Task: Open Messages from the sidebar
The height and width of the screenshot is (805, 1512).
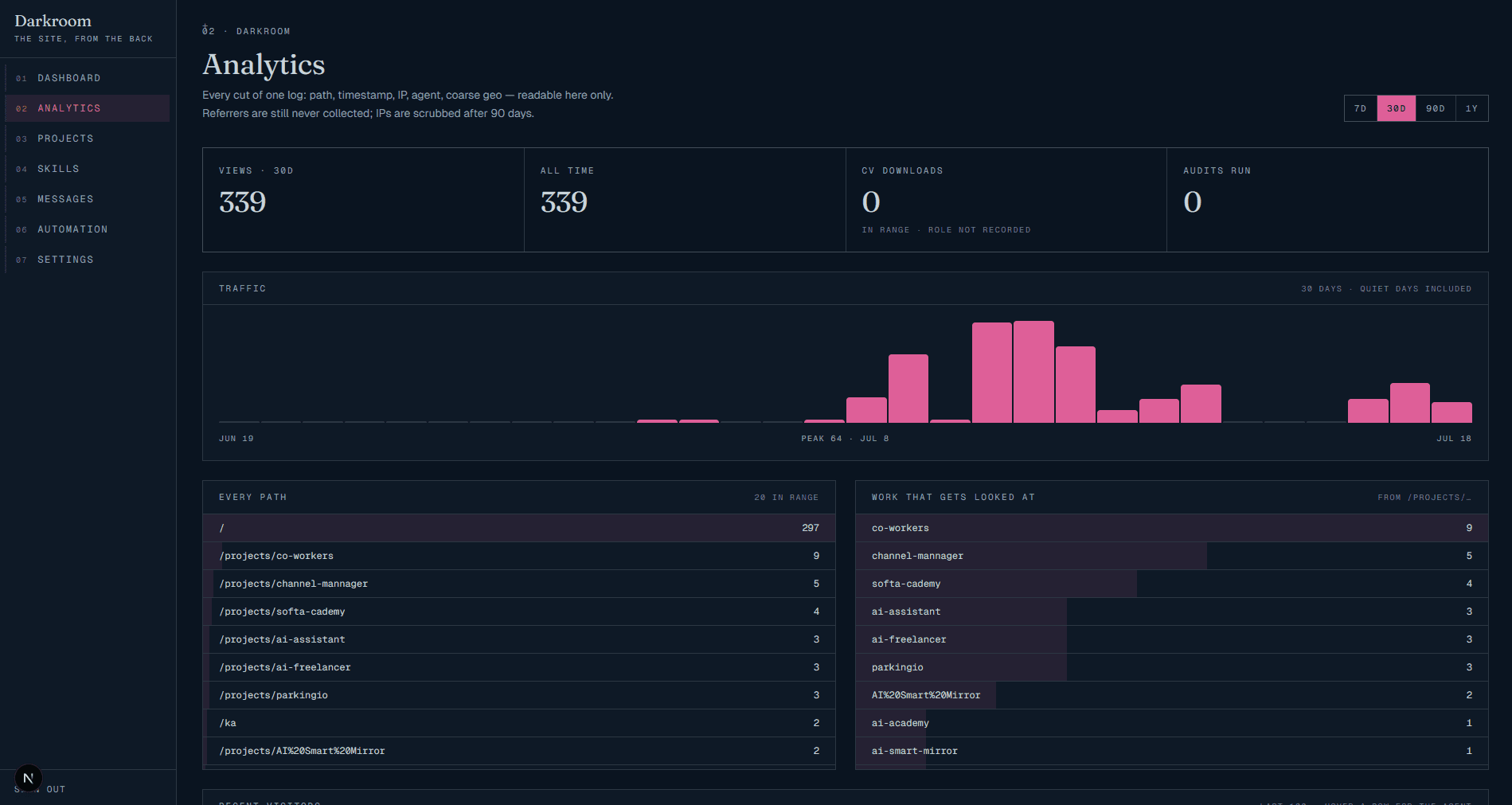Action: tap(87, 199)
